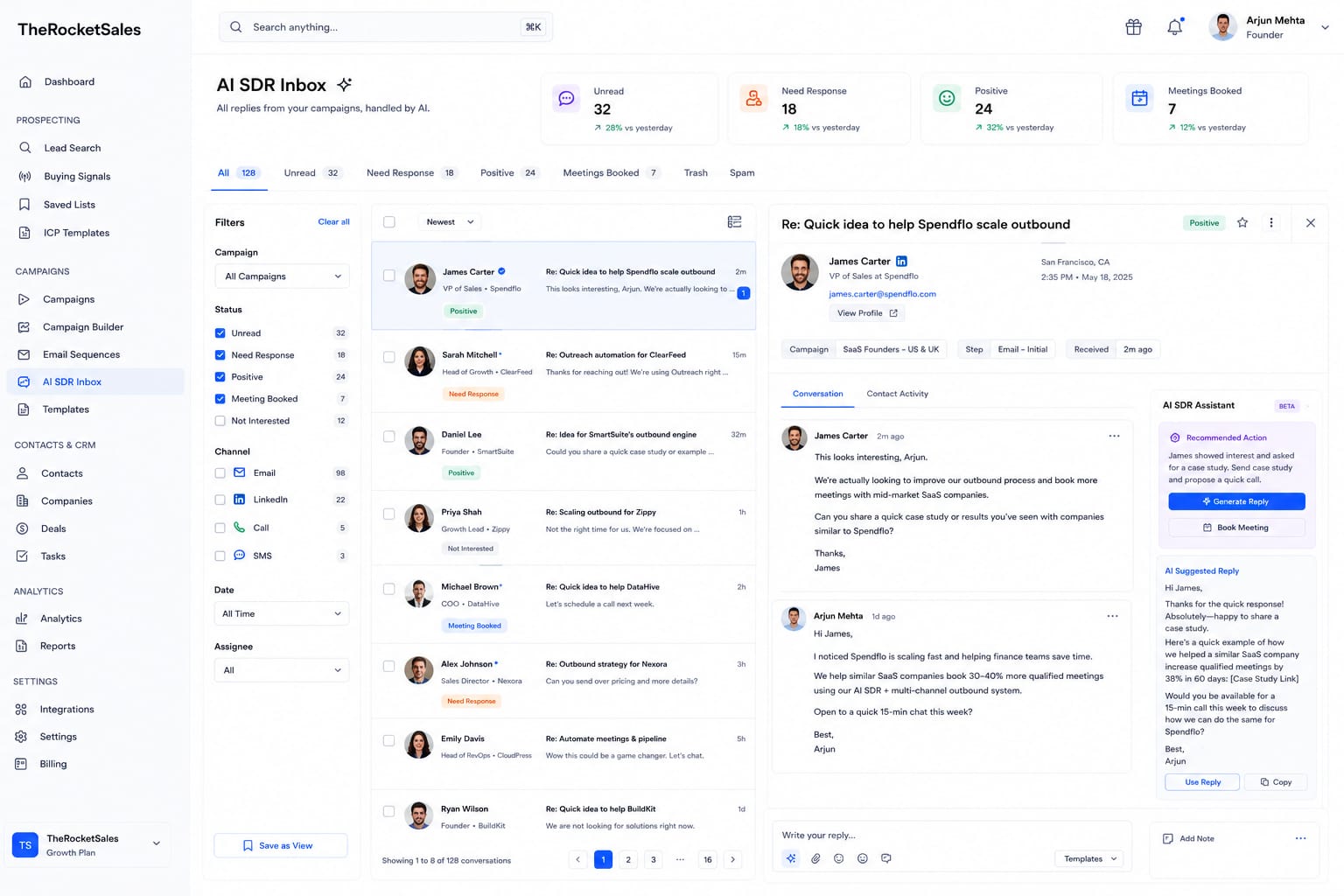Open the Templates dropdown in reply box

1089,858
